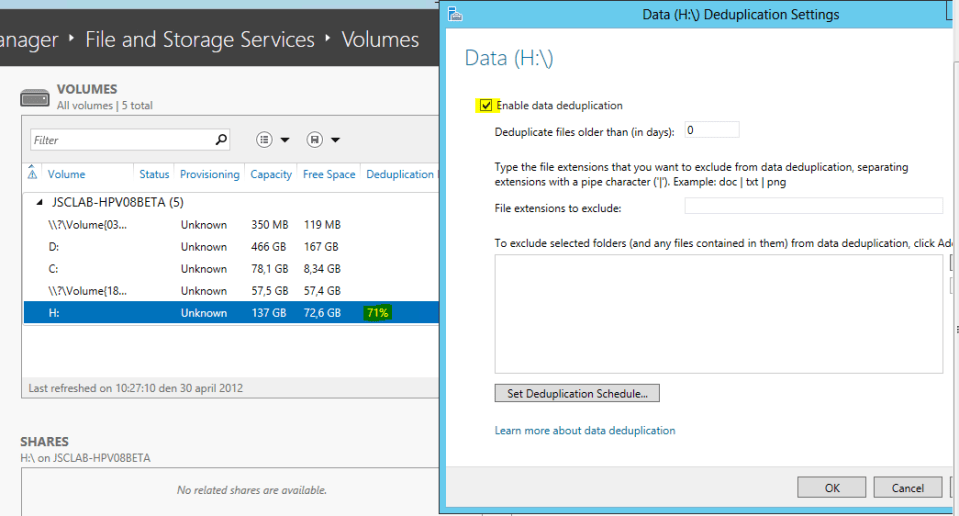Click the warning sort column icon
This screenshot has height=516, width=959.
(33, 174)
